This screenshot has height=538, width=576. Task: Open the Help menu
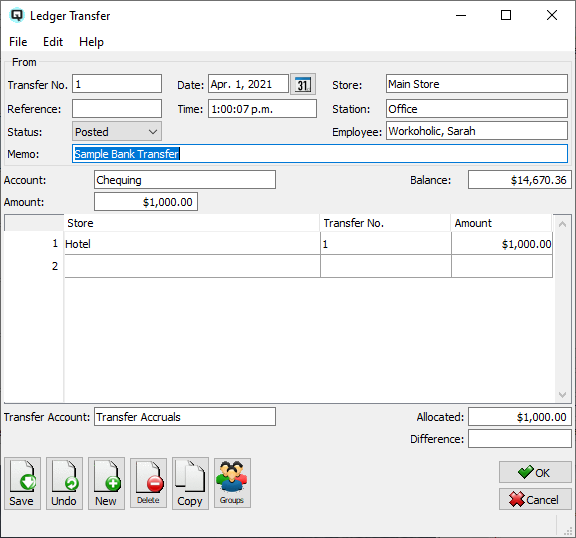[91, 42]
